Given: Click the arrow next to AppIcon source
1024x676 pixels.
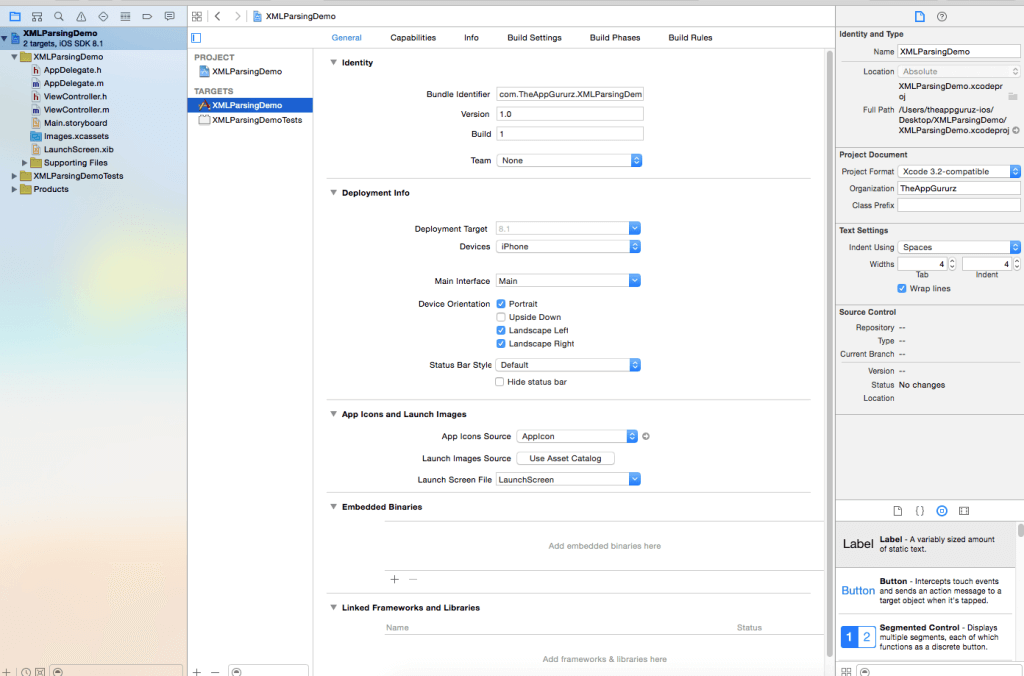Looking at the screenshot, I should [646, 436].
